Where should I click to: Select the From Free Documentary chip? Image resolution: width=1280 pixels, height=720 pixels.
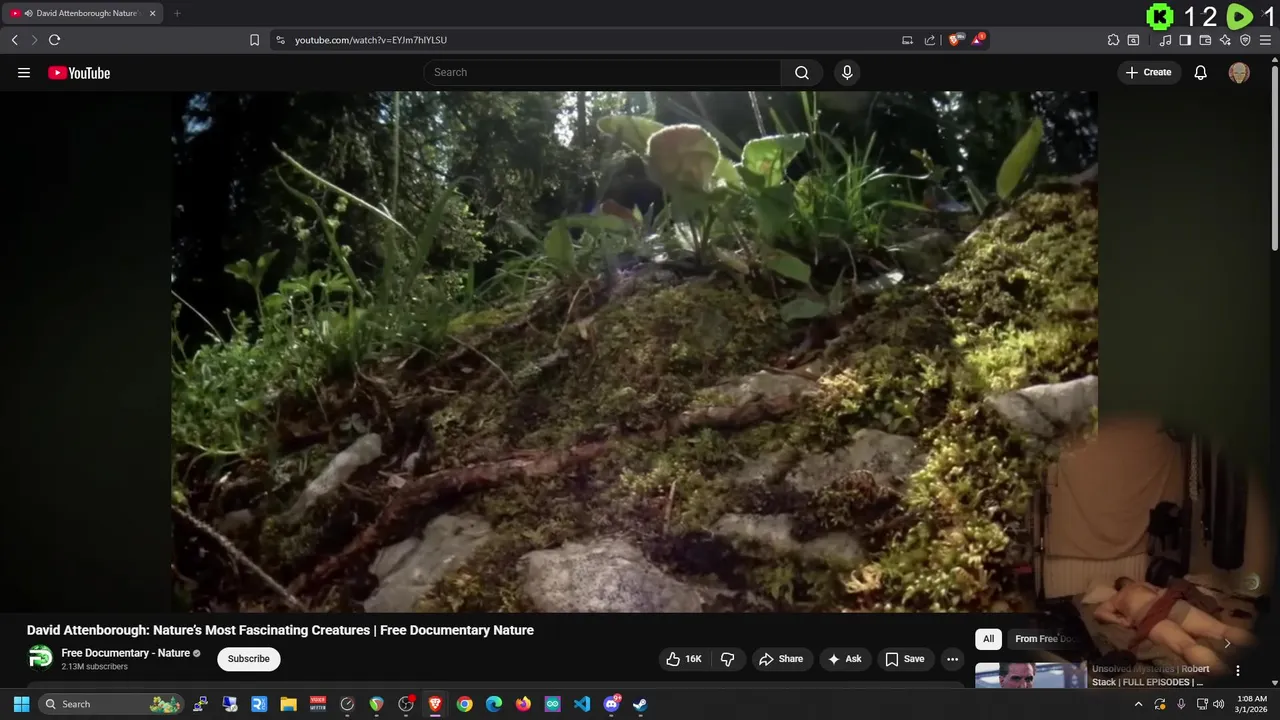coord(1045,639)
